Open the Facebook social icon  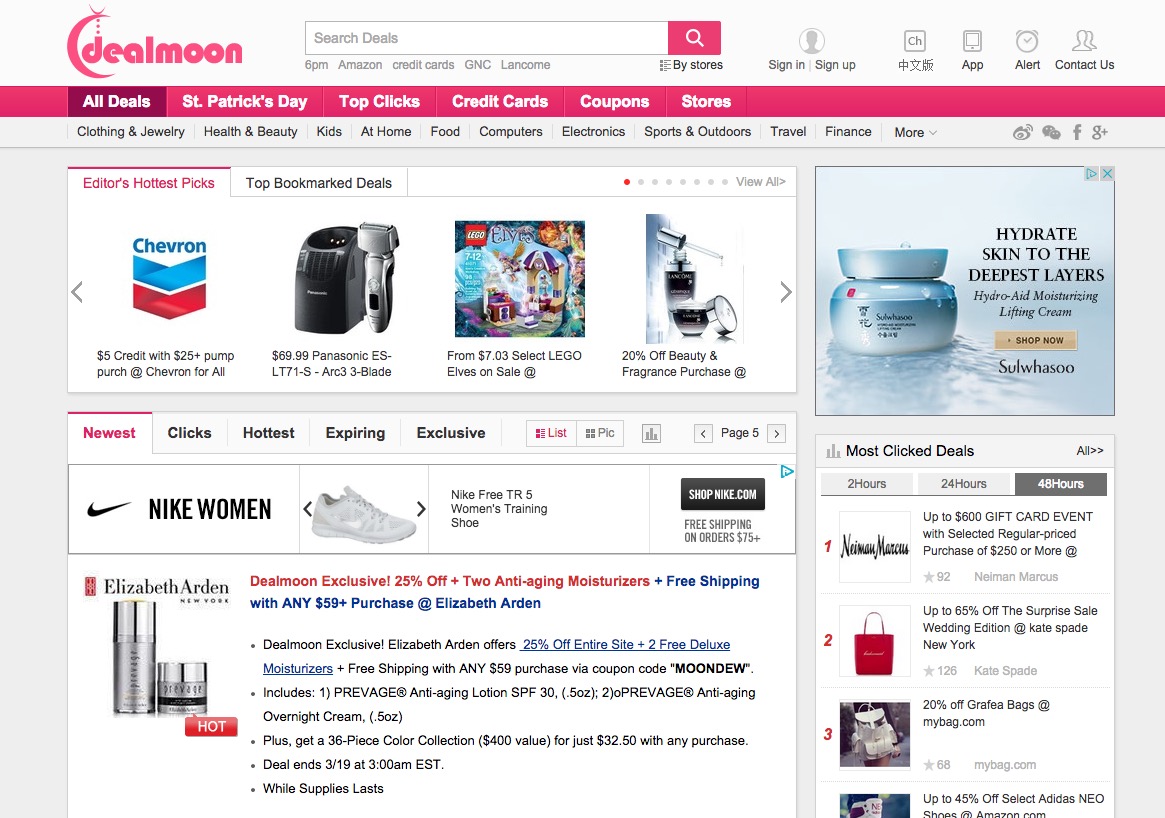(1077, 133)
